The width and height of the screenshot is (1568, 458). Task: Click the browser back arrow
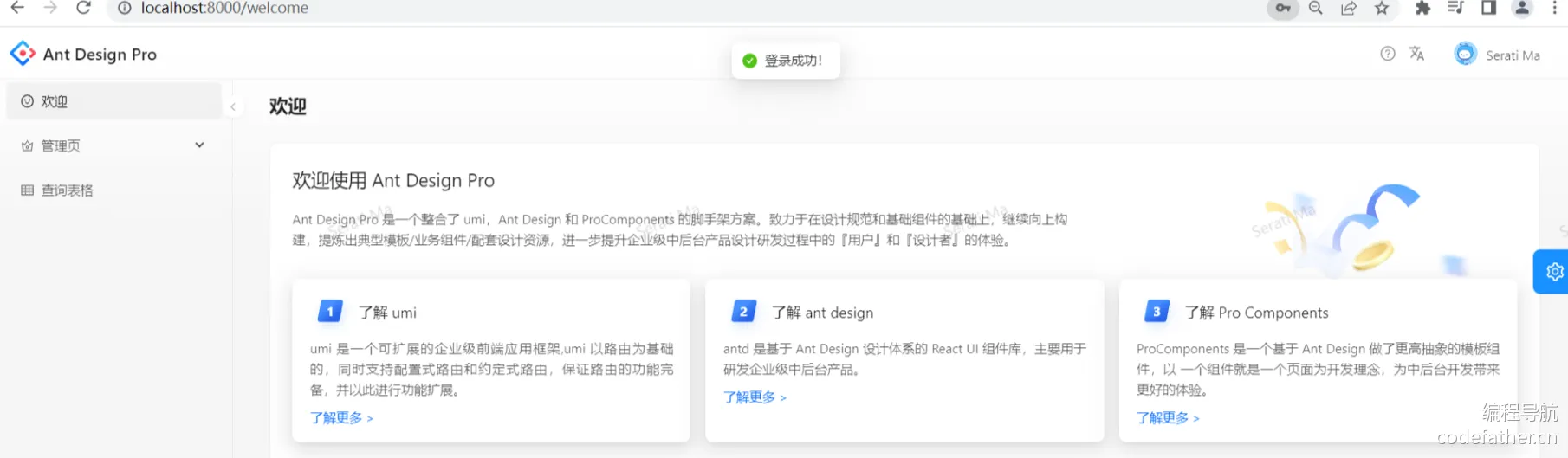[x=17, y=8]
